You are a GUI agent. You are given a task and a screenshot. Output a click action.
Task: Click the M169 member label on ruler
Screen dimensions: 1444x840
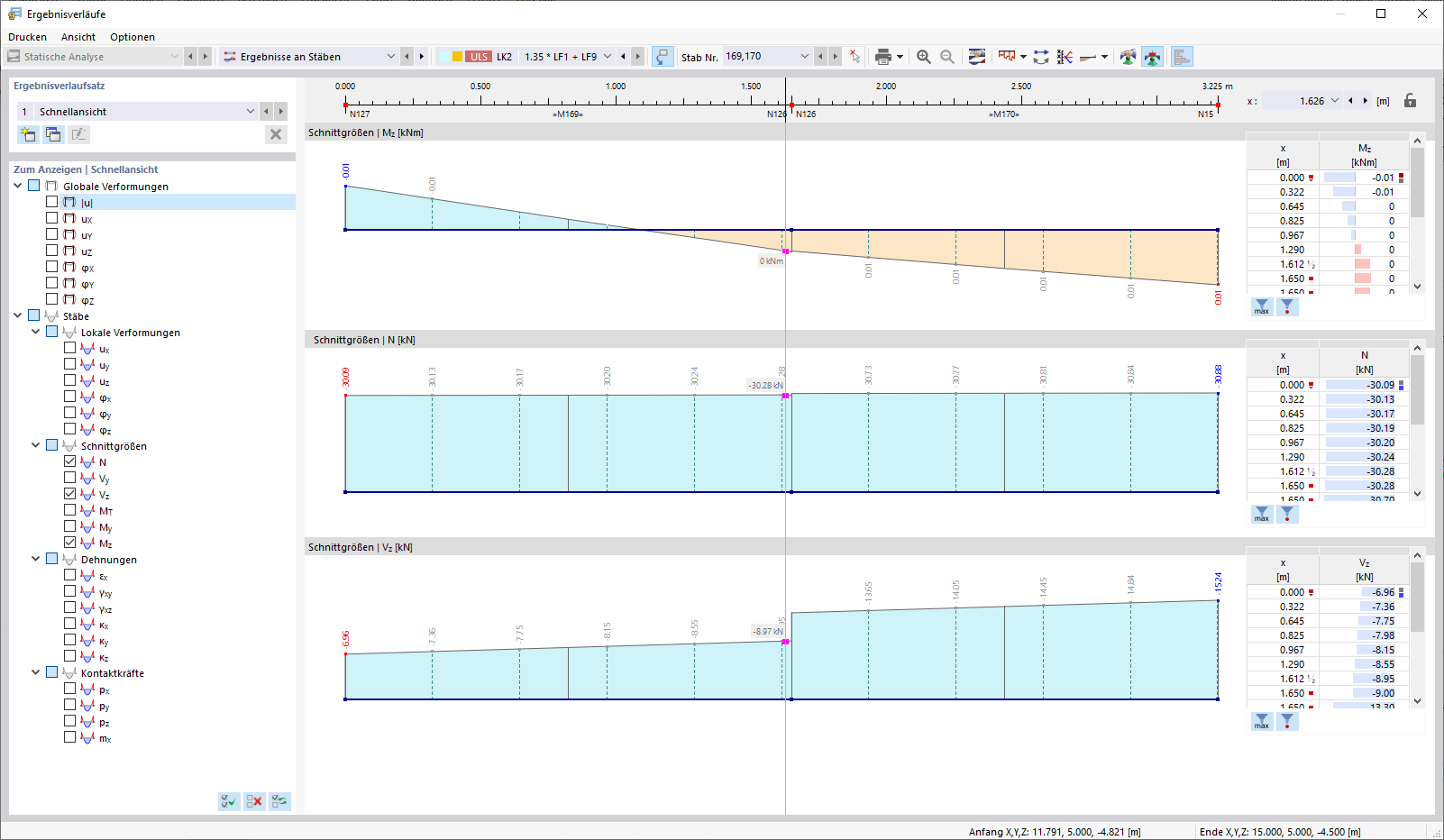(568, 114)
